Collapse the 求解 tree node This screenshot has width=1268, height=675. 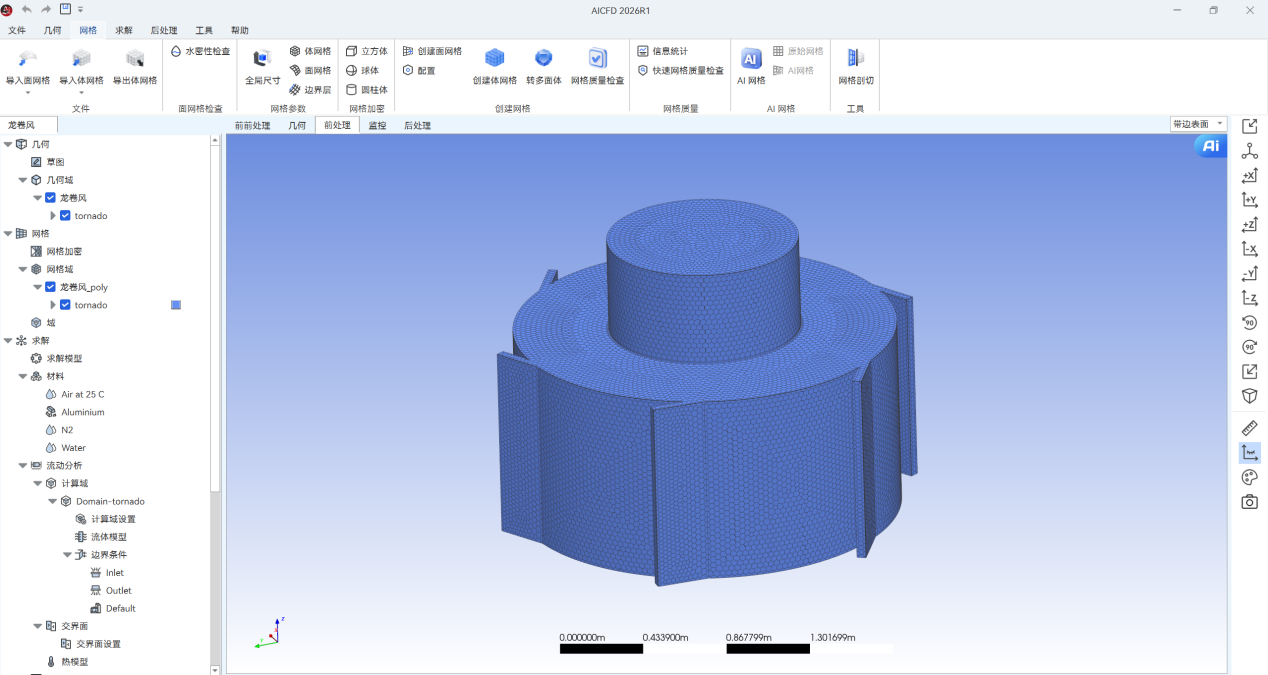coord(8,340)
